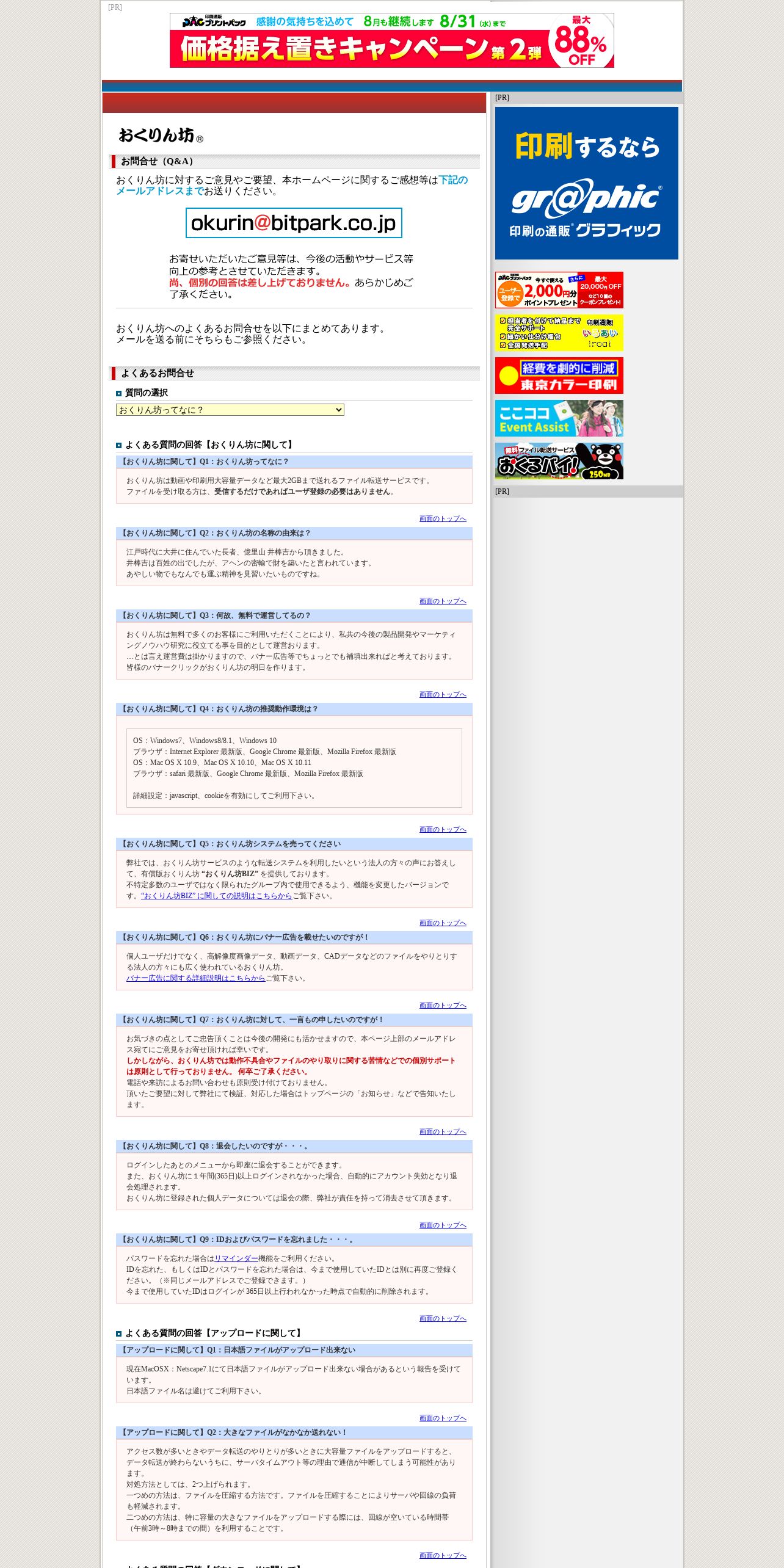The image size is (784, 1568).
Task: Click the Tokyo Color Printing banner
Action: (x=559, y=376)
